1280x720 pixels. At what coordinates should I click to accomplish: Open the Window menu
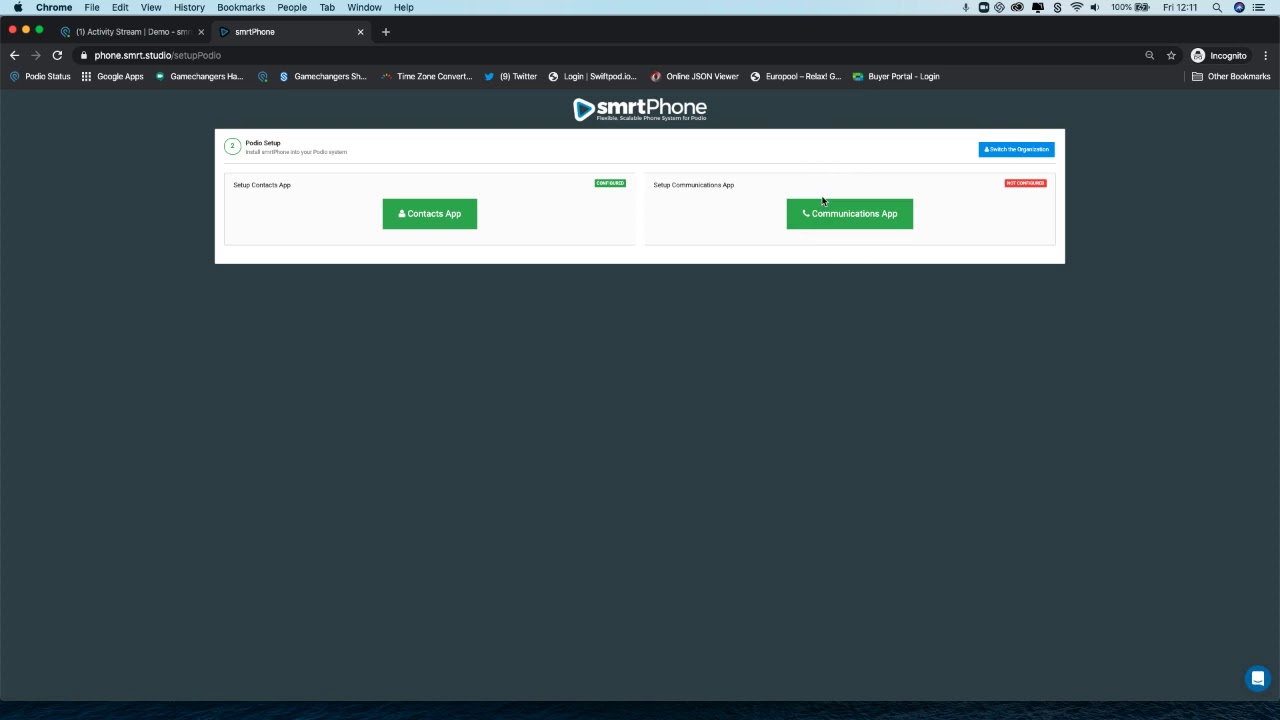pos(364,7)
